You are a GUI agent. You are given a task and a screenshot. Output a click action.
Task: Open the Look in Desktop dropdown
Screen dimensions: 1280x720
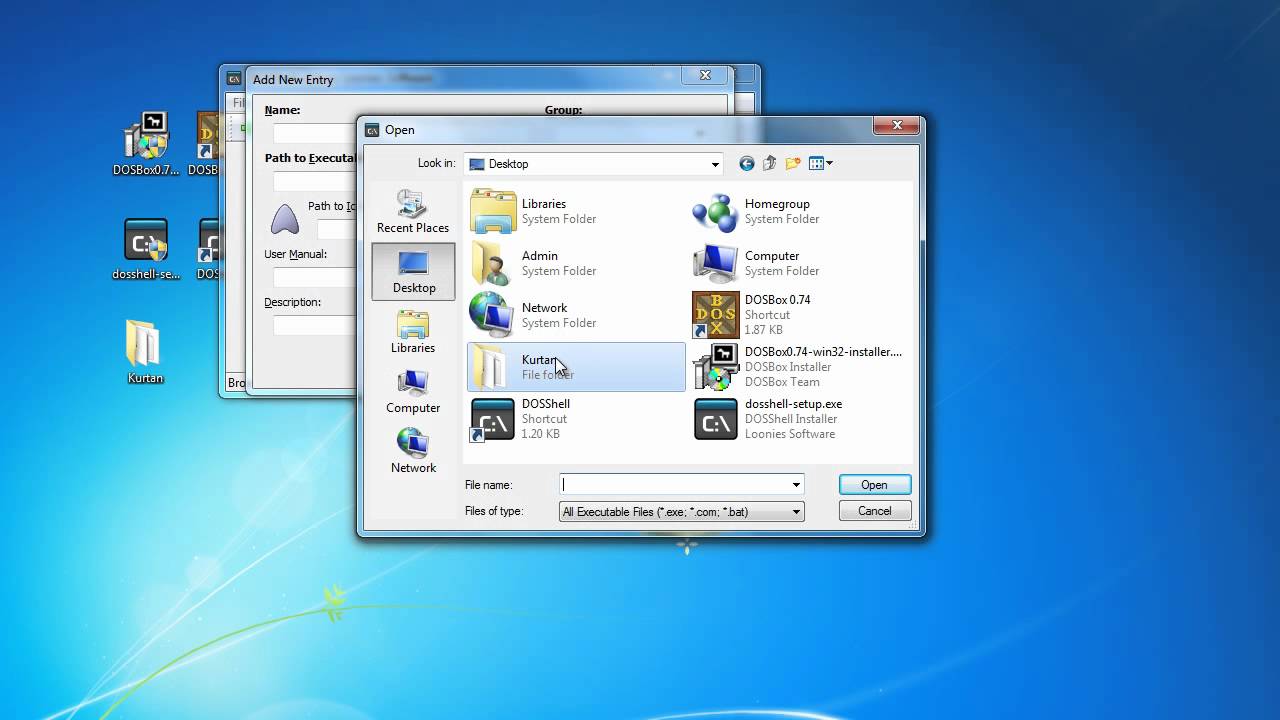tap(594, 164)
